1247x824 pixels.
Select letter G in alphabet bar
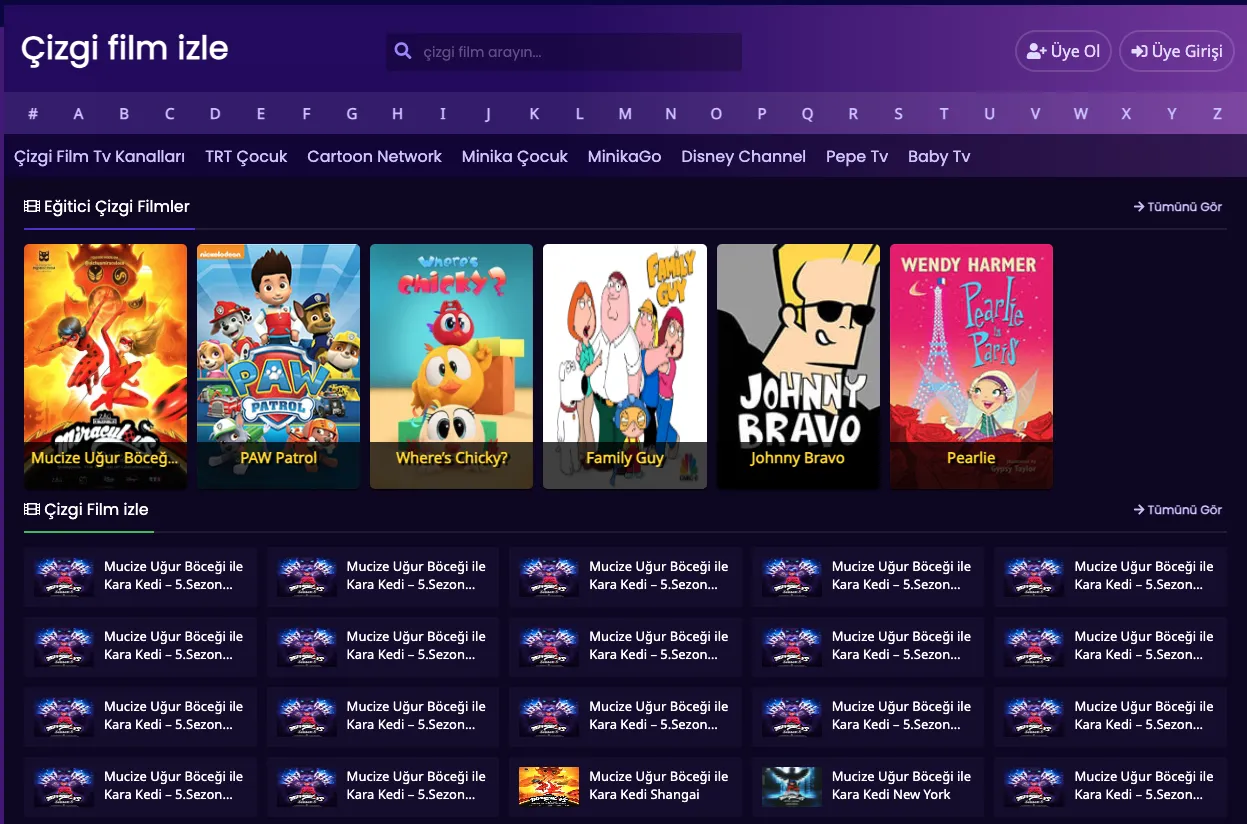click(352, 114)
